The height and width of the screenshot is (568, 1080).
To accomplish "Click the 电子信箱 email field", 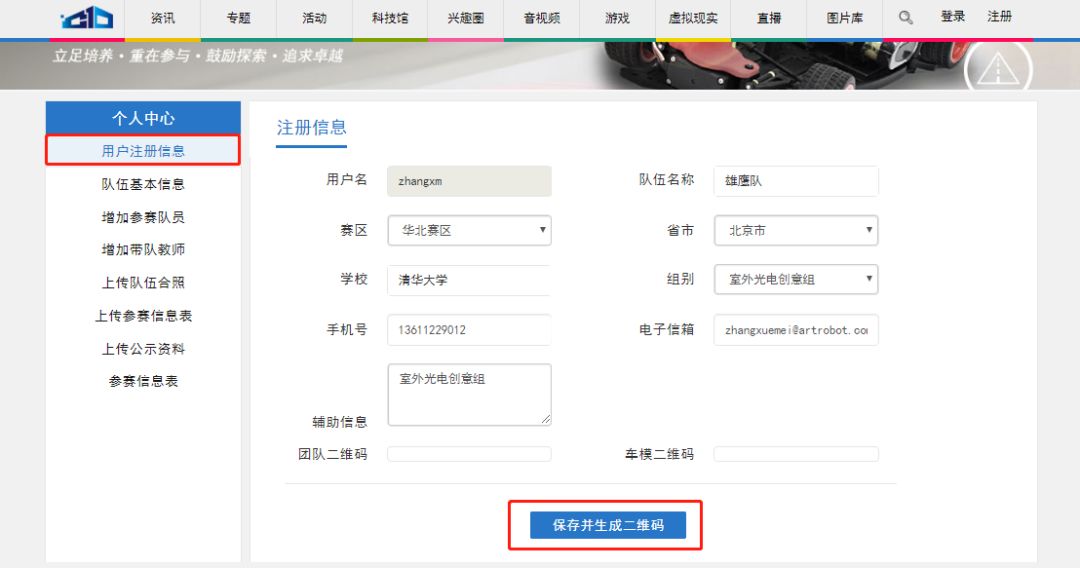I will [x=796, y=330].
